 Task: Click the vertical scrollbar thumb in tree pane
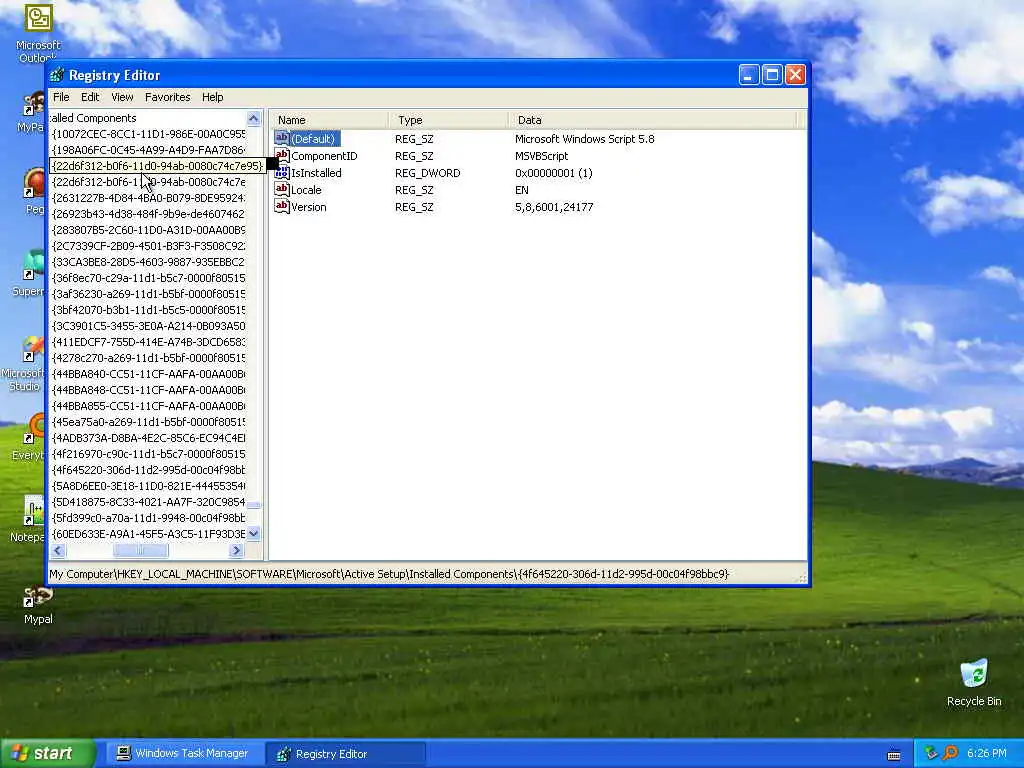[253, 505]
